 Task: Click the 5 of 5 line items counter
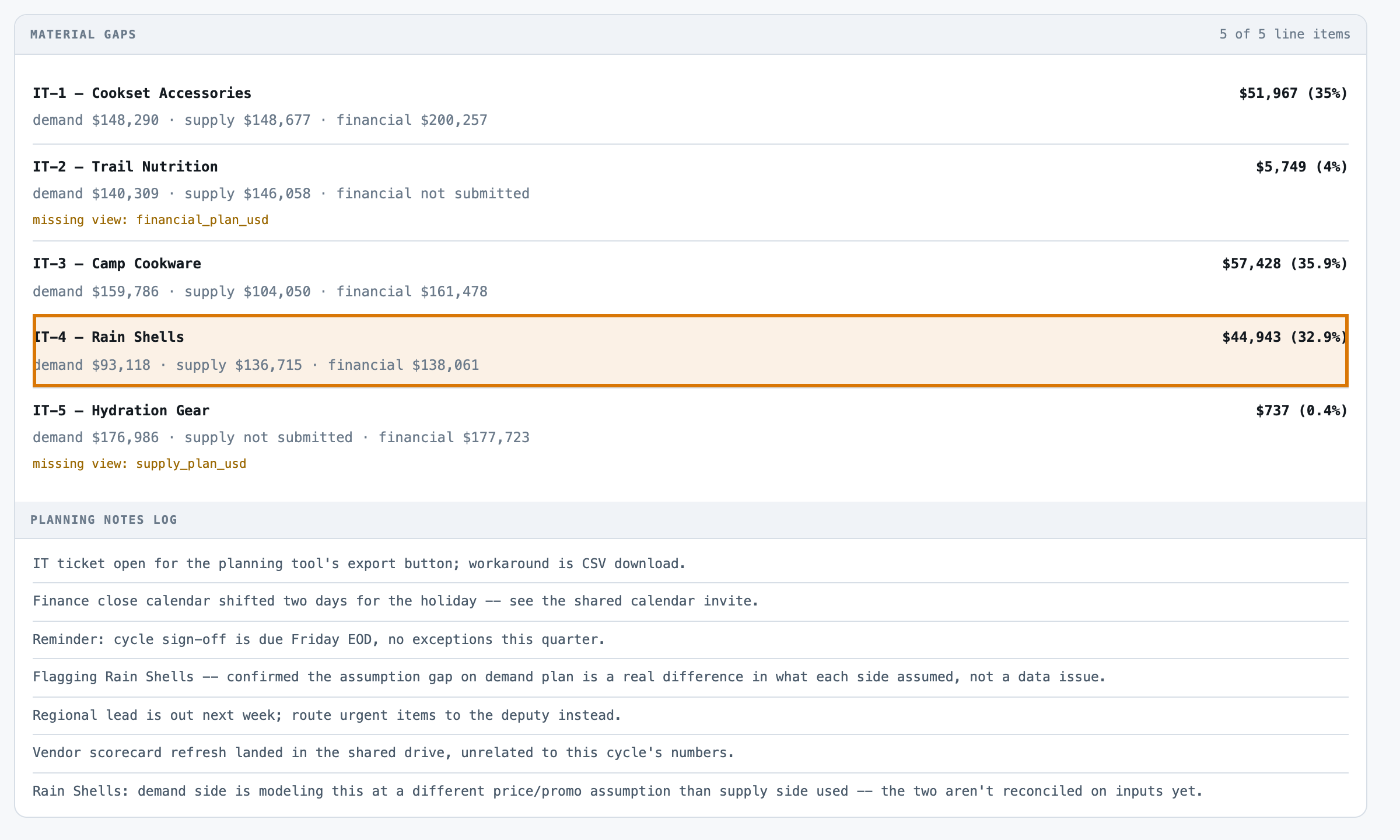tap(1284, 34)
